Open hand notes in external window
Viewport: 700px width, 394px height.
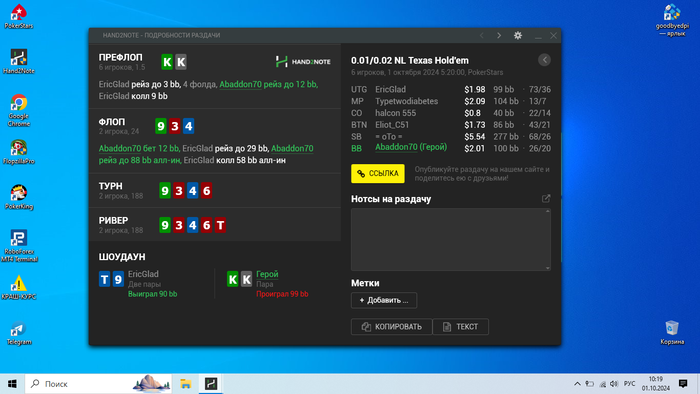pyautogui.click(x=546, y=199)
